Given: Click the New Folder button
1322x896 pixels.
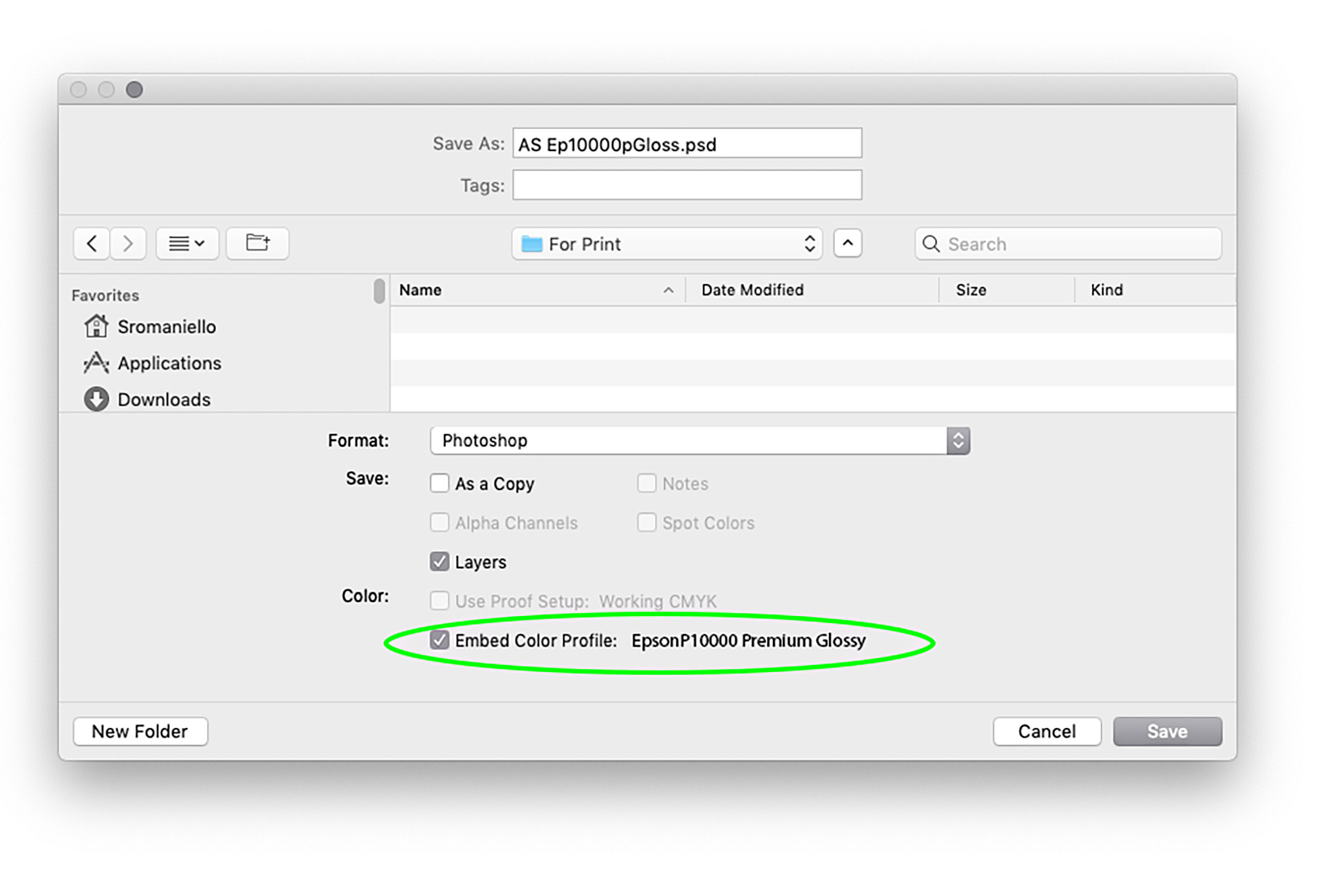Looking at the screenshot, I should tap(140, 731).
